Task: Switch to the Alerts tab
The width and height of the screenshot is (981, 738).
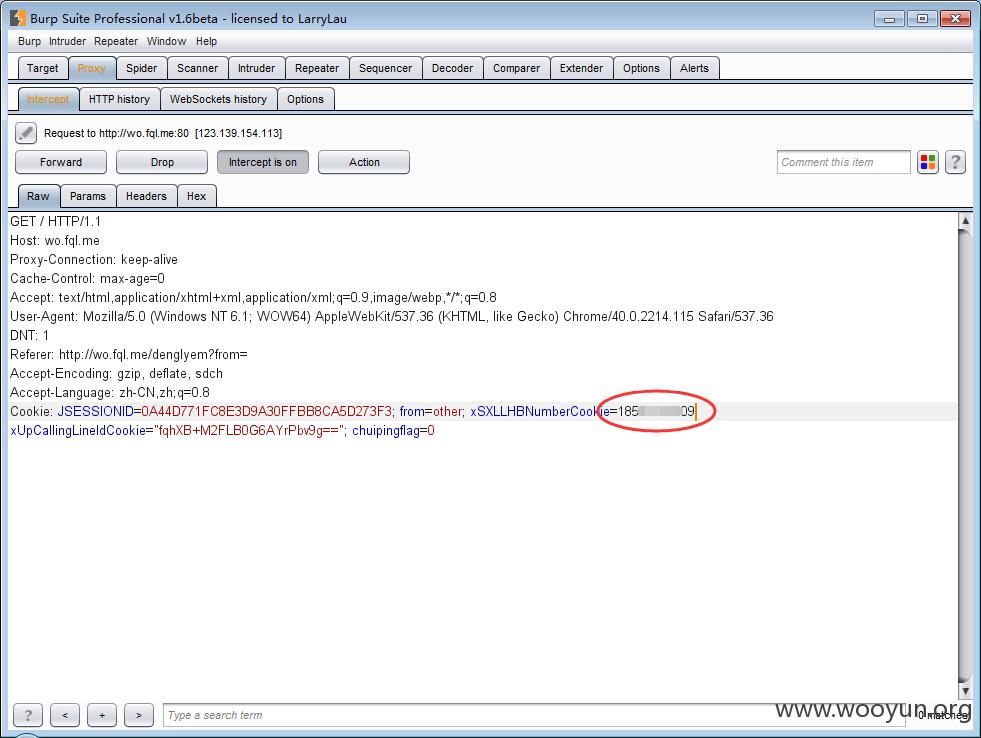Action: click(694, 68)
